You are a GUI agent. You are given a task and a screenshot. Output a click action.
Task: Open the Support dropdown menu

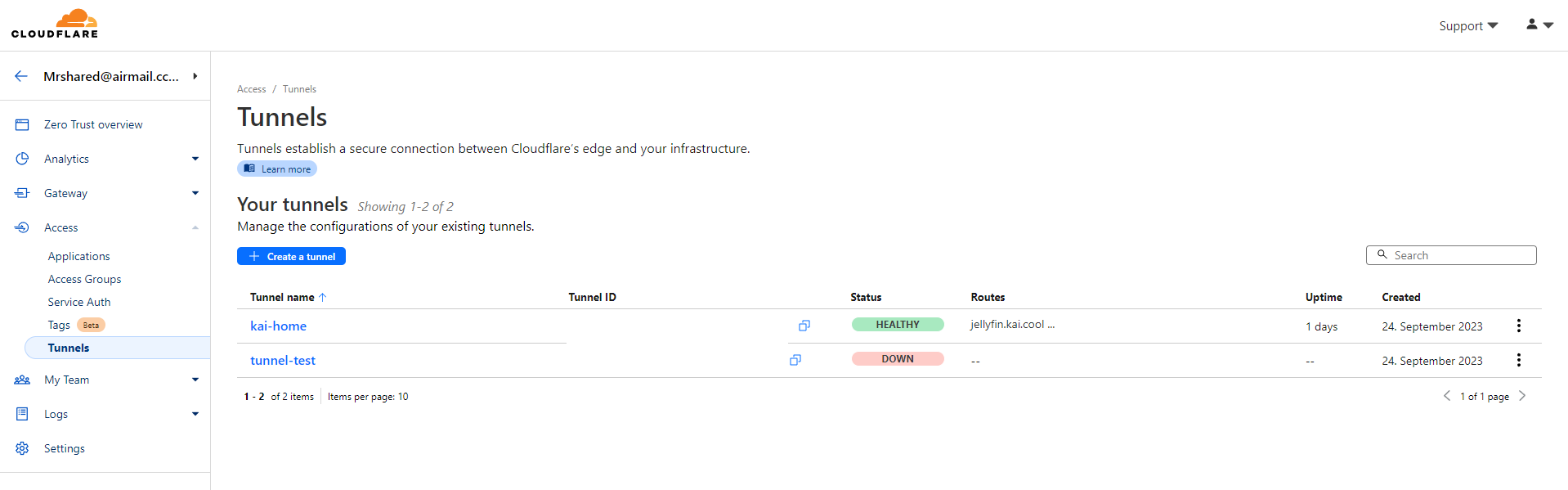click(x=1467, y=26)
